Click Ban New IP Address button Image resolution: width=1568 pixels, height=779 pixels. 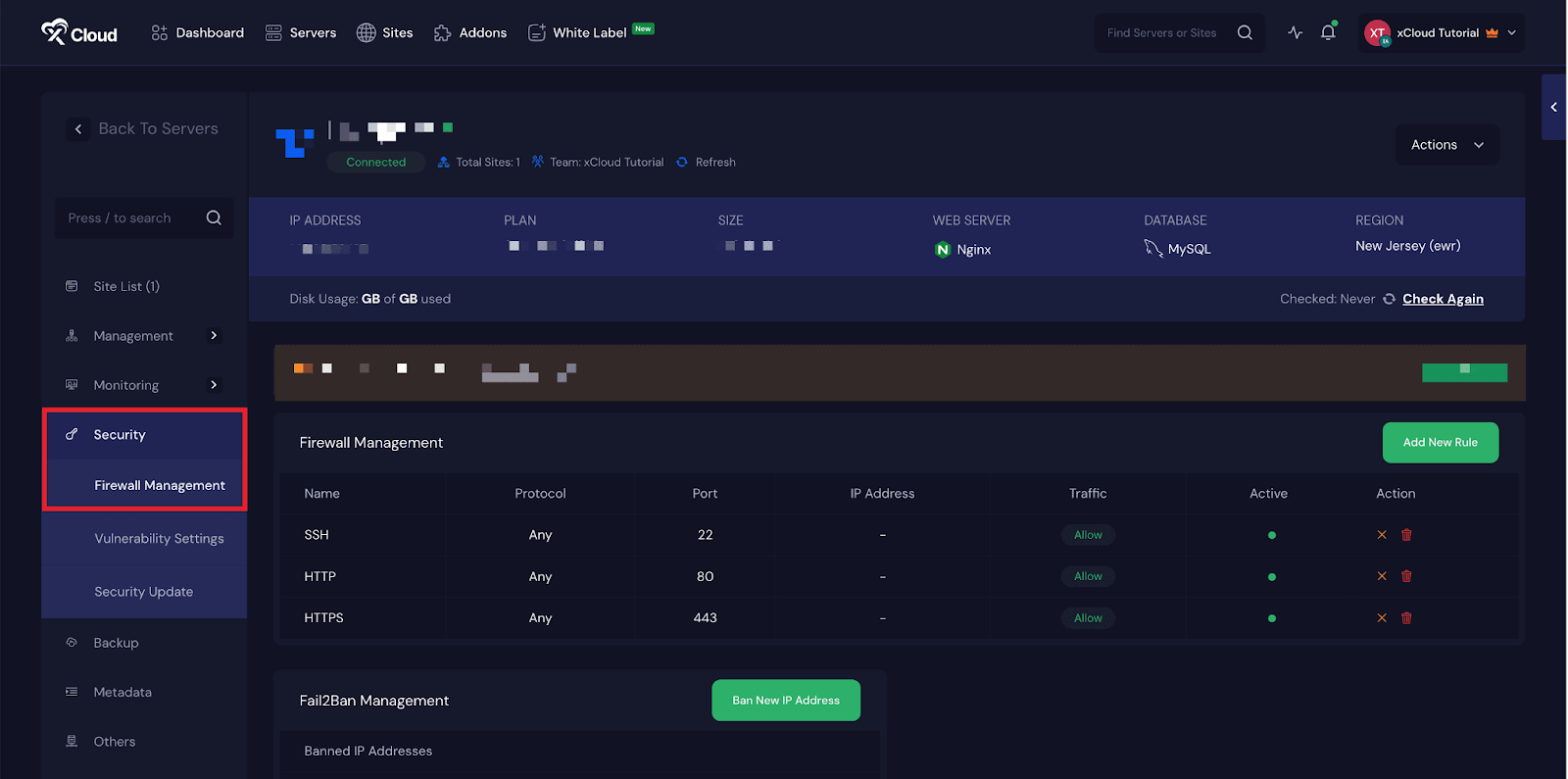pyautogui.click(x=785, y=701)
